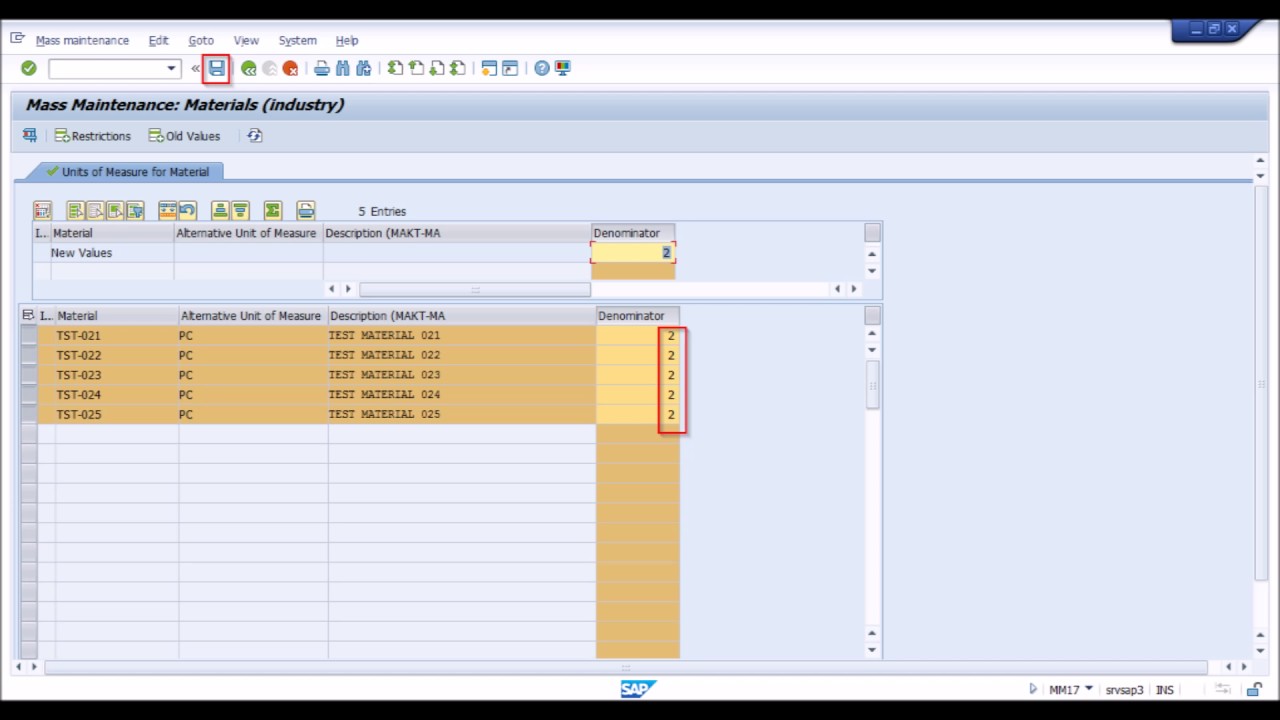Open a new session window icon
Image resolution: width=1280 pixels, height=720 pixels.
(489, 68)
